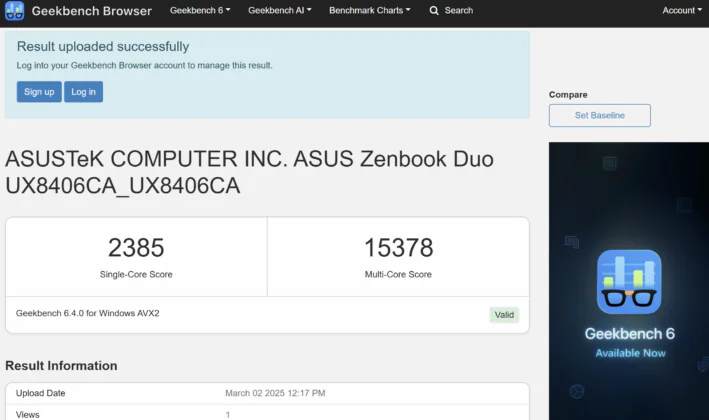Select the 15378 multi-core score
This screenshot has width=709, height=420.
coord(398,248)
